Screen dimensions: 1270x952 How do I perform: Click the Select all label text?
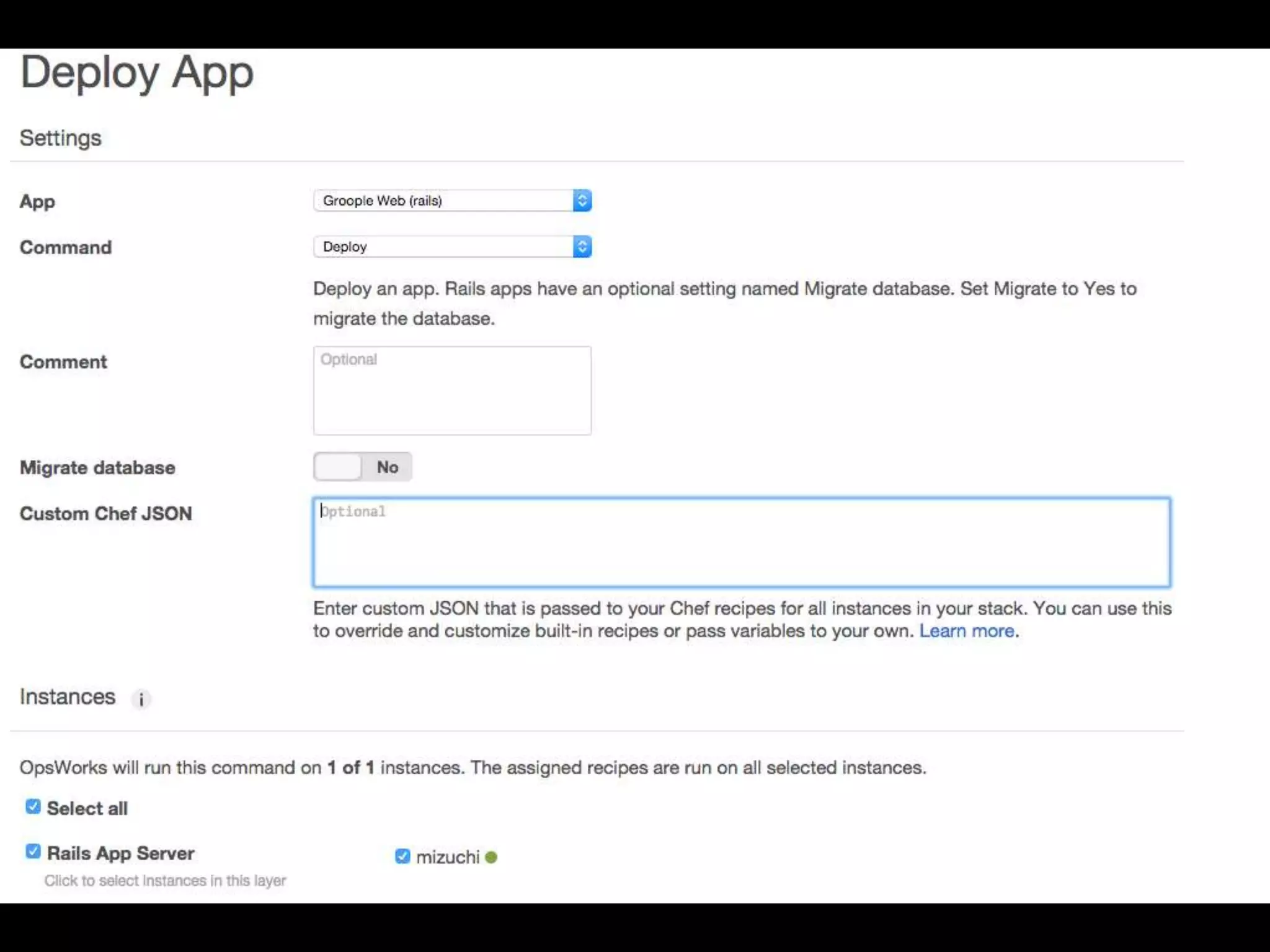click(87, 809)
